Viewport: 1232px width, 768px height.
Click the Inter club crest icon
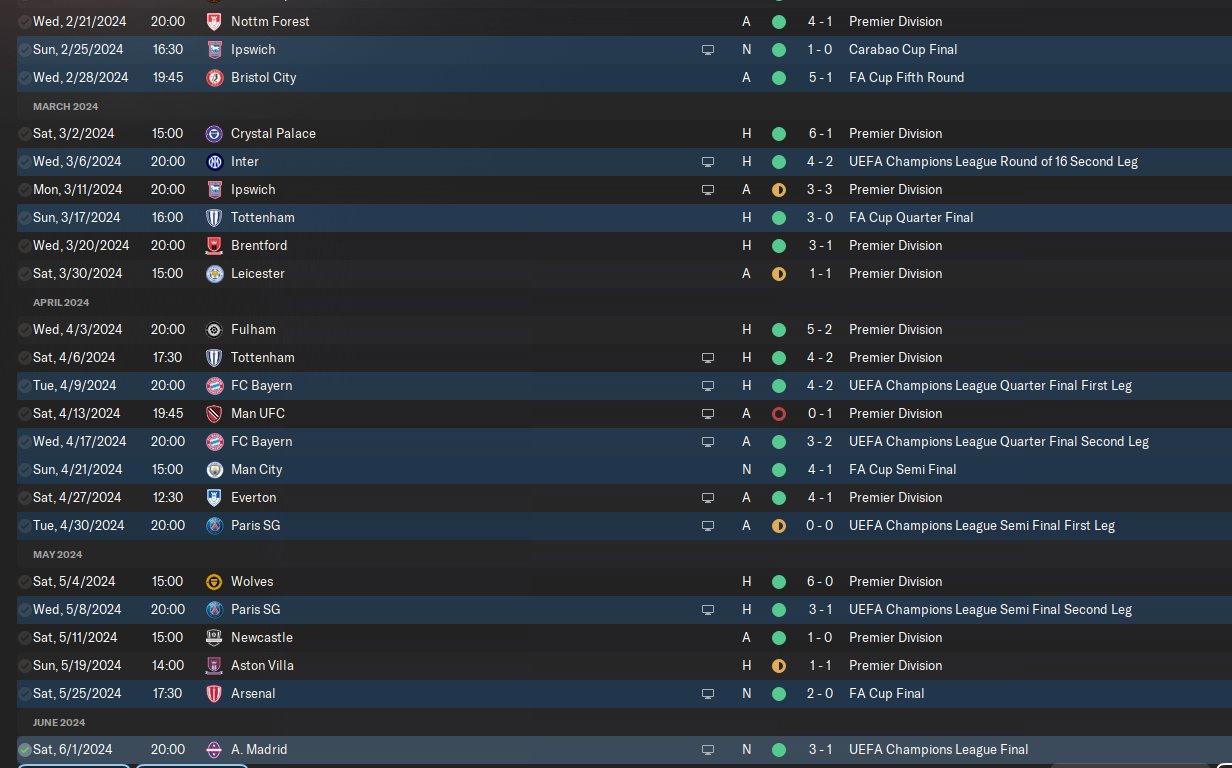click(213, 161)
